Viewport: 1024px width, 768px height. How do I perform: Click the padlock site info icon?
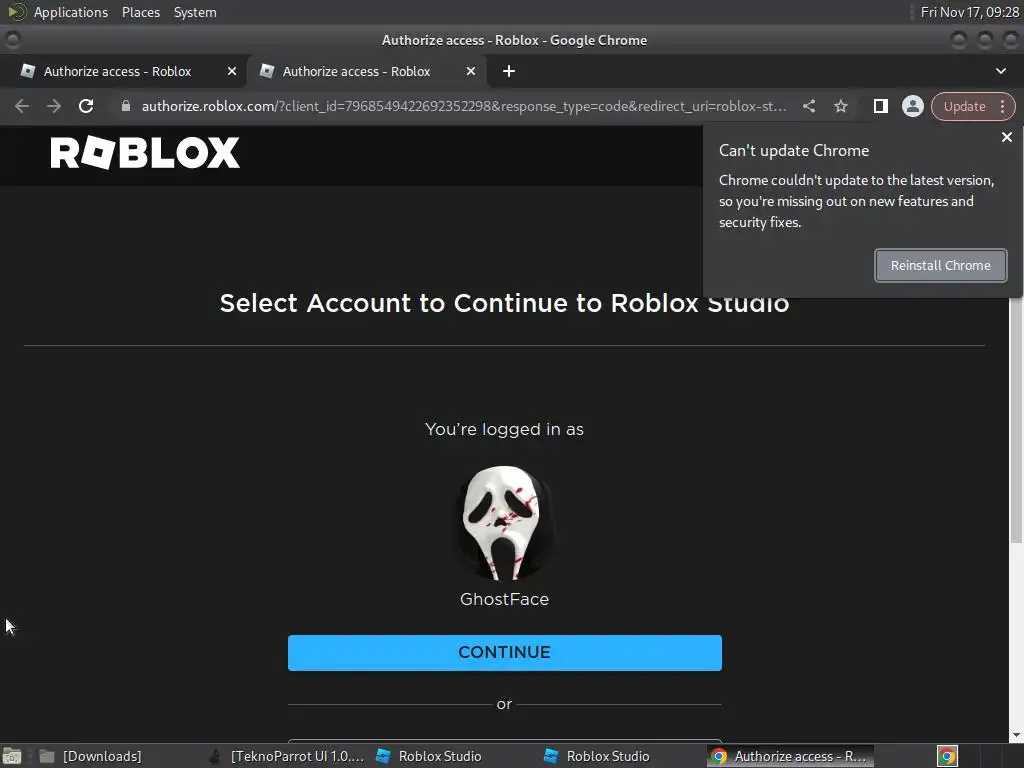[126, 106]
